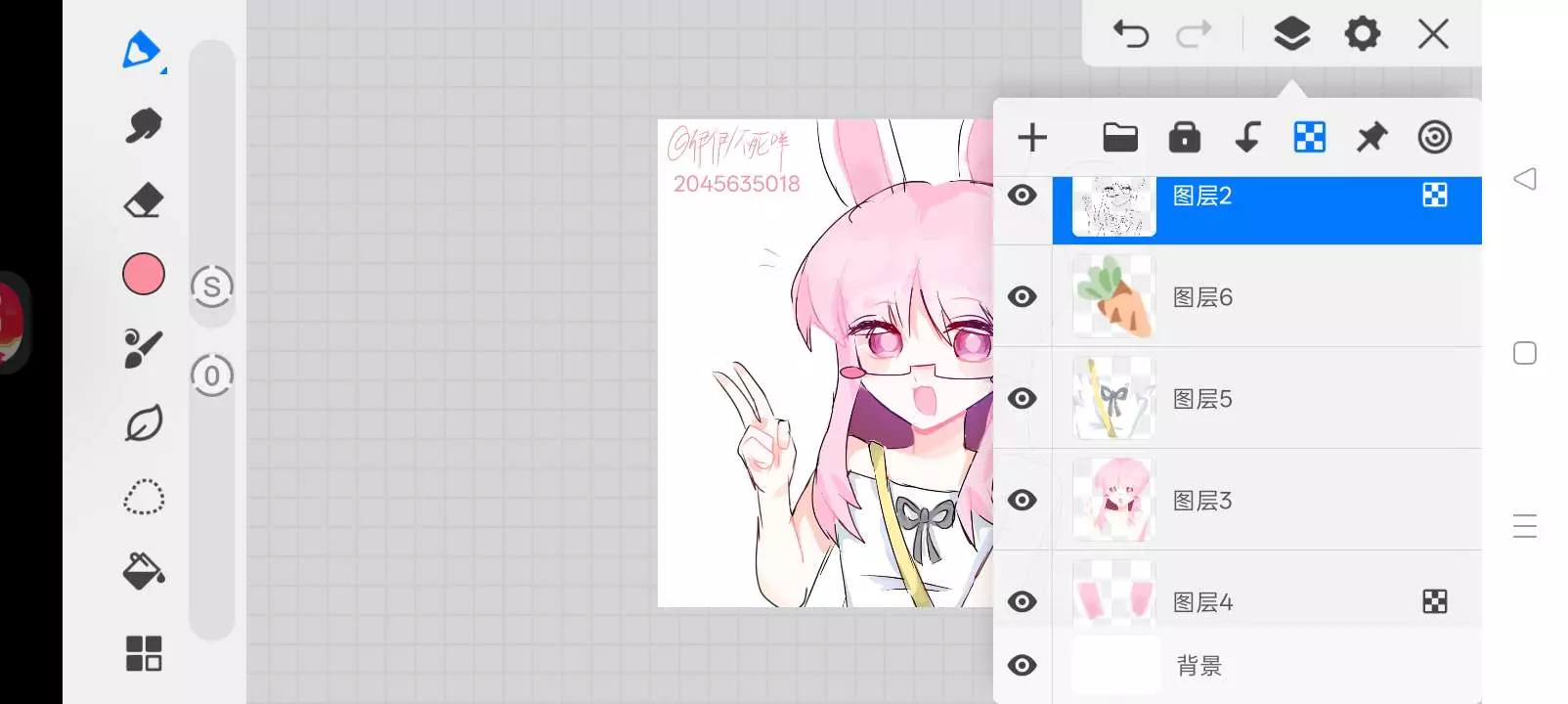Select the leaf shape tool
1568x704 pixels.
click(x=144, y=423)
